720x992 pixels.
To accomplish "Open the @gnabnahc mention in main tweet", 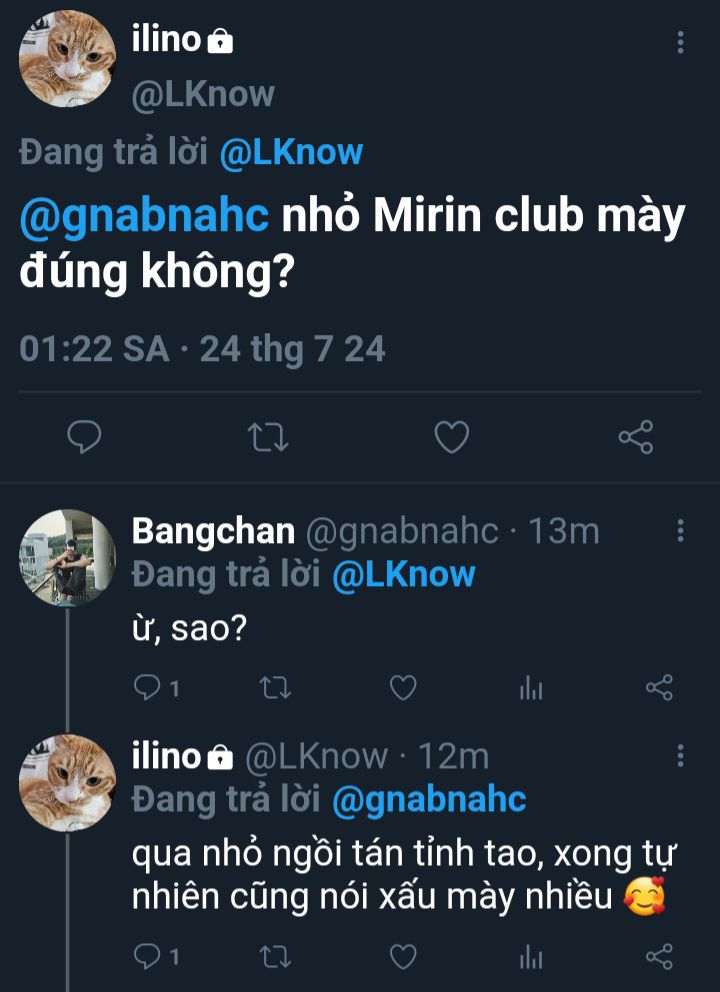I will [x=144, y=217].
